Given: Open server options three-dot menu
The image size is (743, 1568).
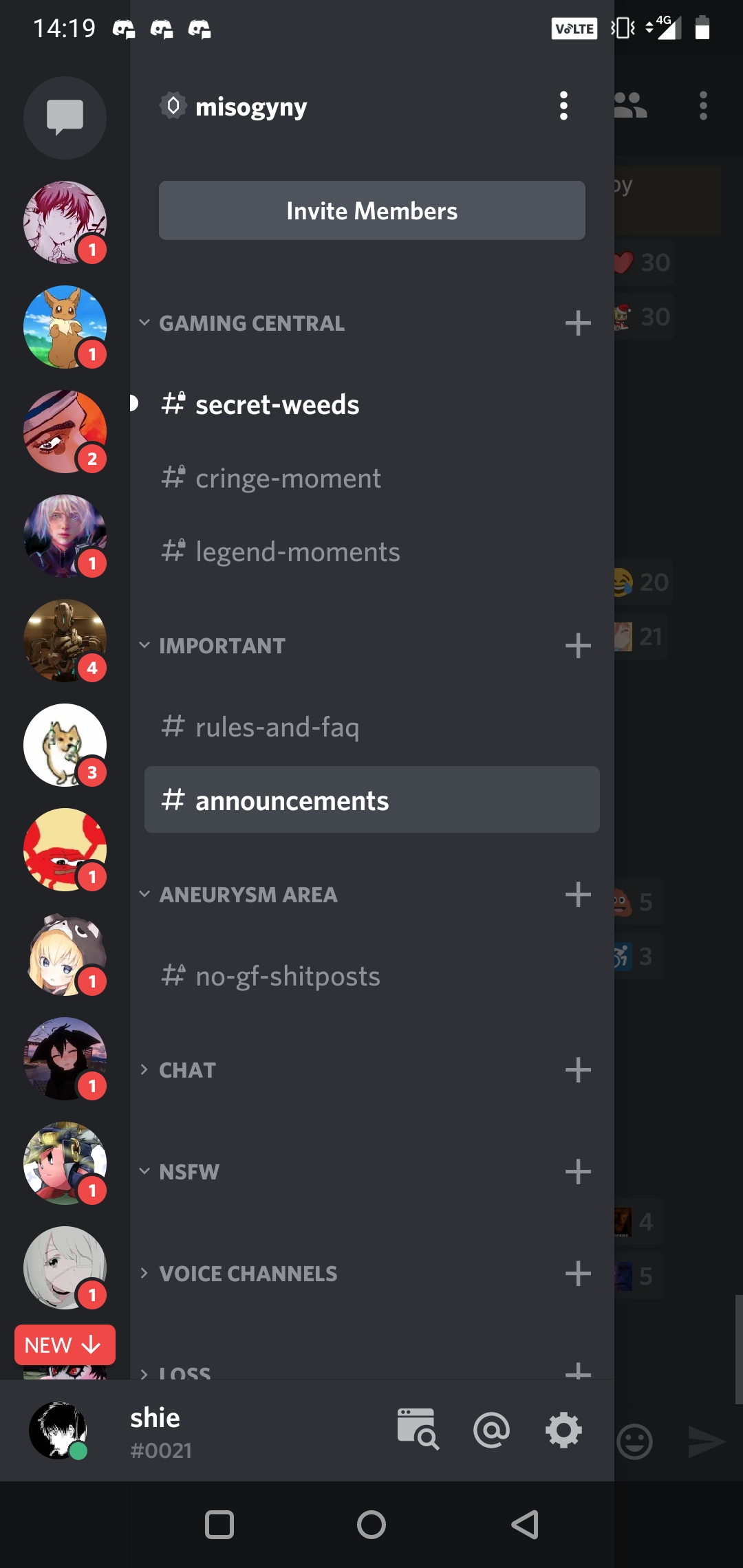Looking at the screenshot, I should pyautogui.click(x=563, y=106).
